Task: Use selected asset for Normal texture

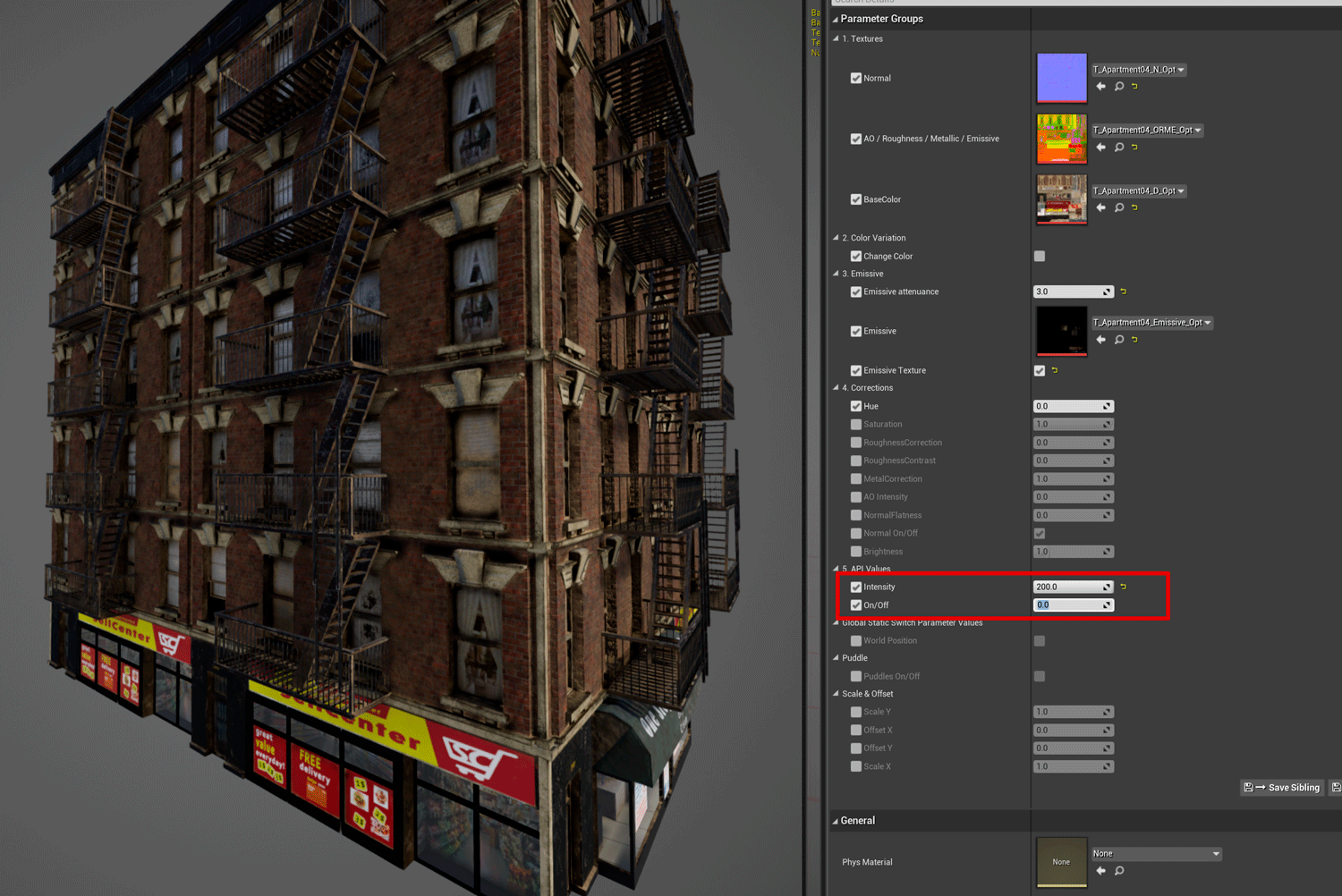Action: (1101, 87)
